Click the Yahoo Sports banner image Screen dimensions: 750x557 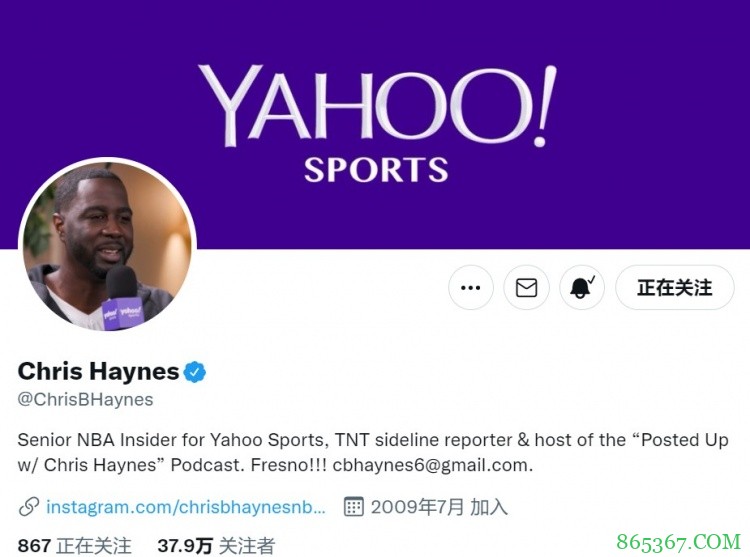(375, 124)
